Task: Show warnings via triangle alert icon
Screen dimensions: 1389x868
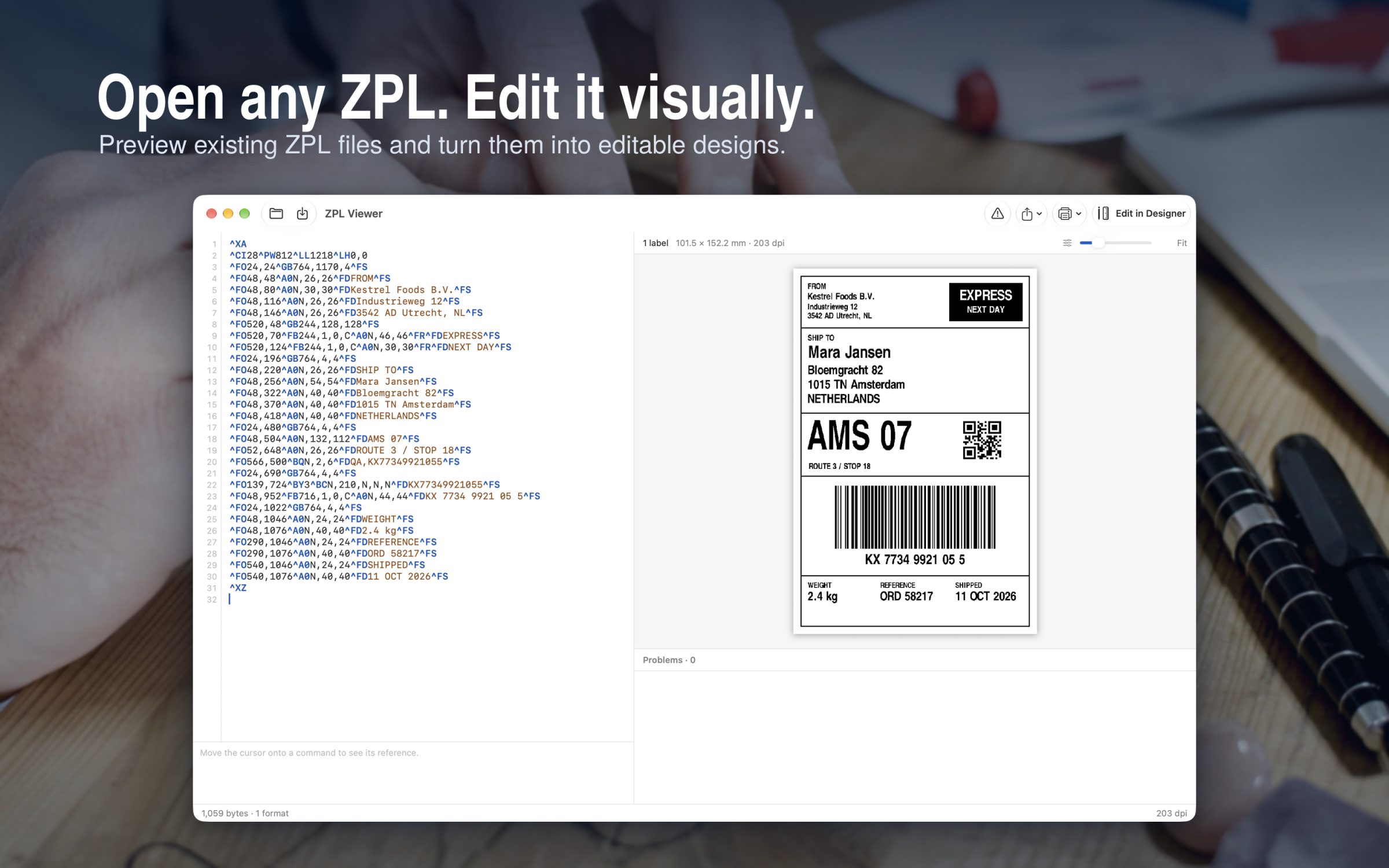Action: pos(997,214)
